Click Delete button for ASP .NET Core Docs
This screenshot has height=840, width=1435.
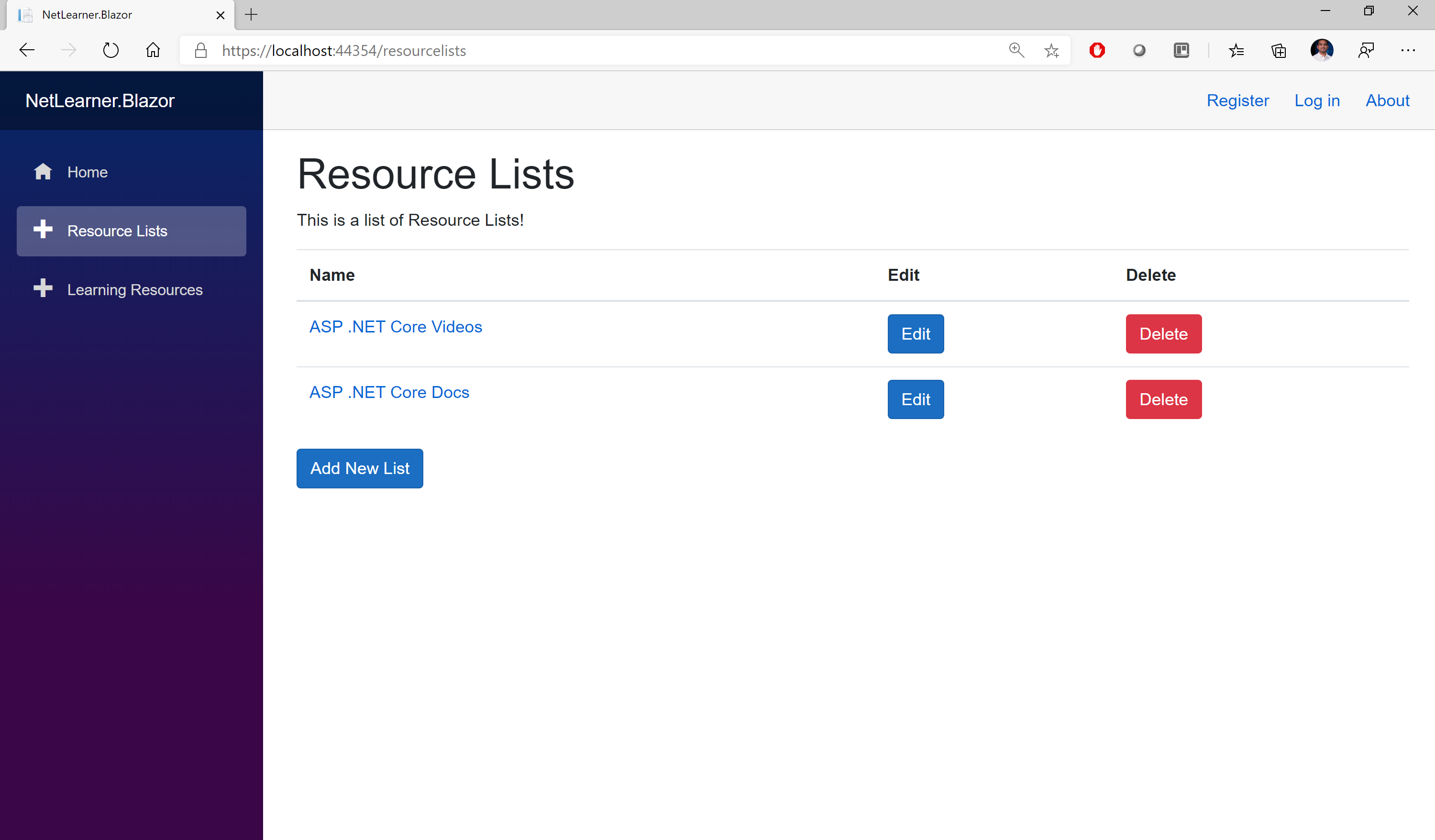tap(1163, 399)
